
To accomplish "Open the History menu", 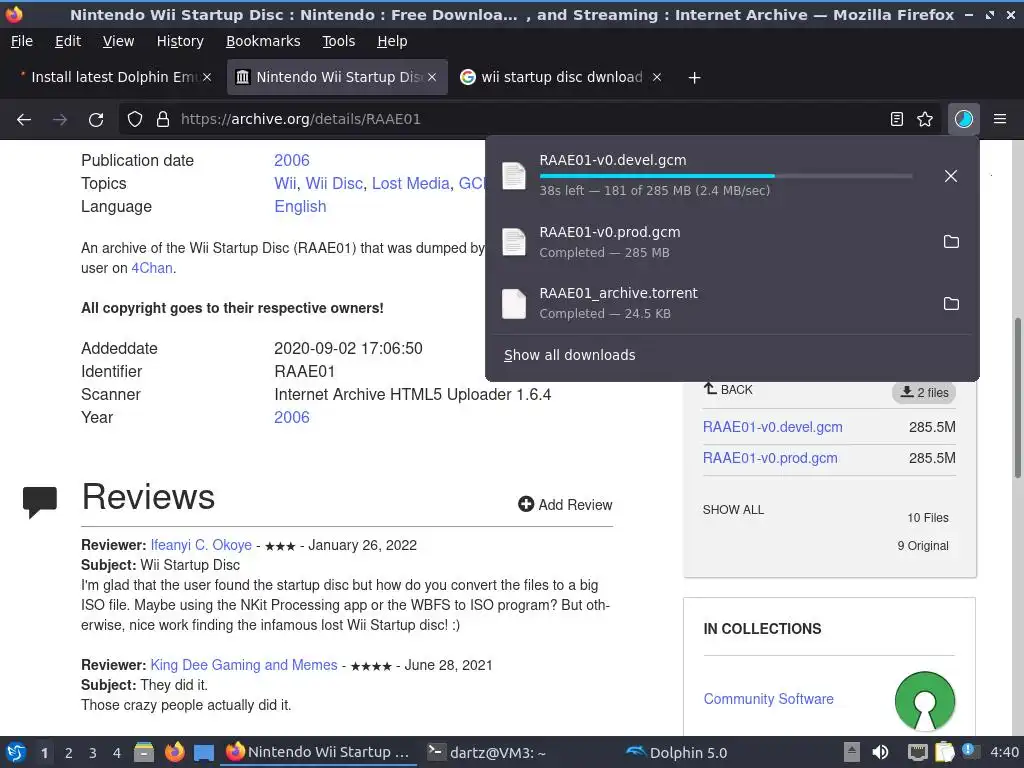I will [x=180, y=41].
